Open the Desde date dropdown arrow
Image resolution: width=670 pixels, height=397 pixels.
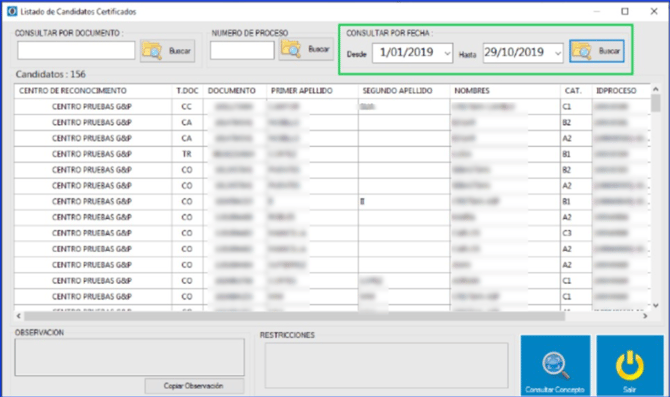447,53
